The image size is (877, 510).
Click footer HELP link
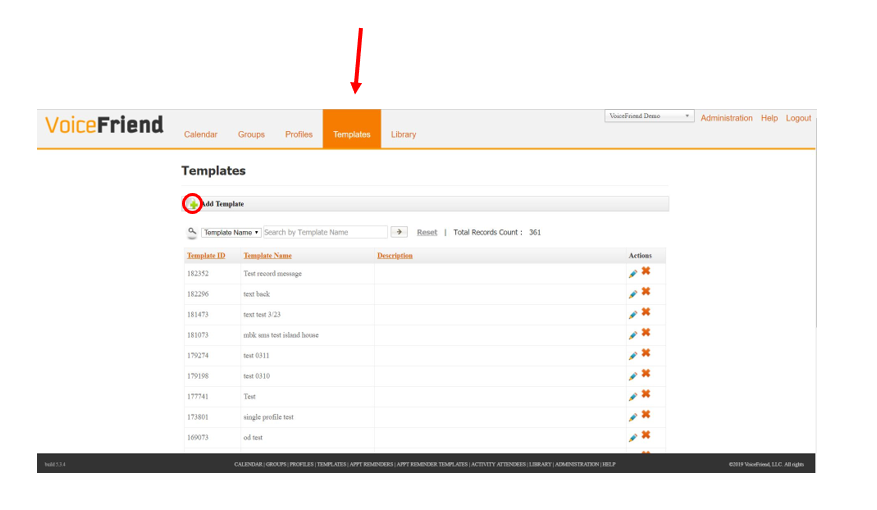coord(609,464)
